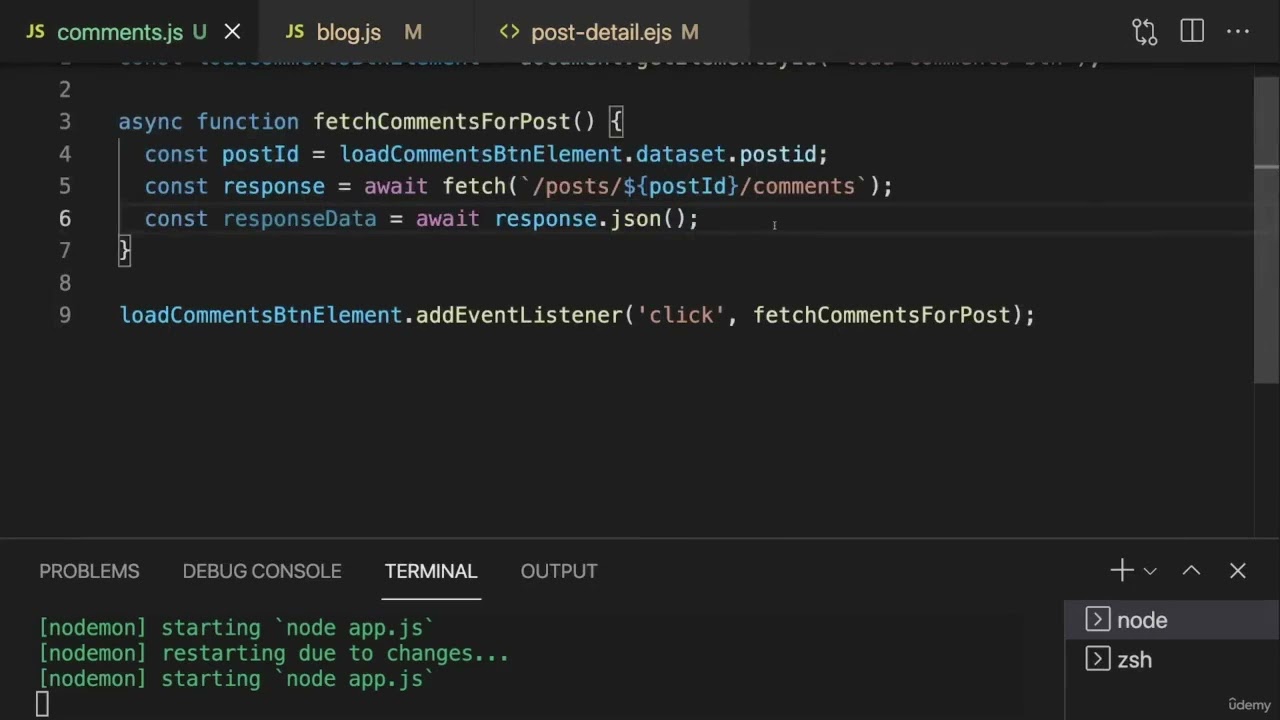
Task: Click the closing brace on line 7
Action: (124, 250)
